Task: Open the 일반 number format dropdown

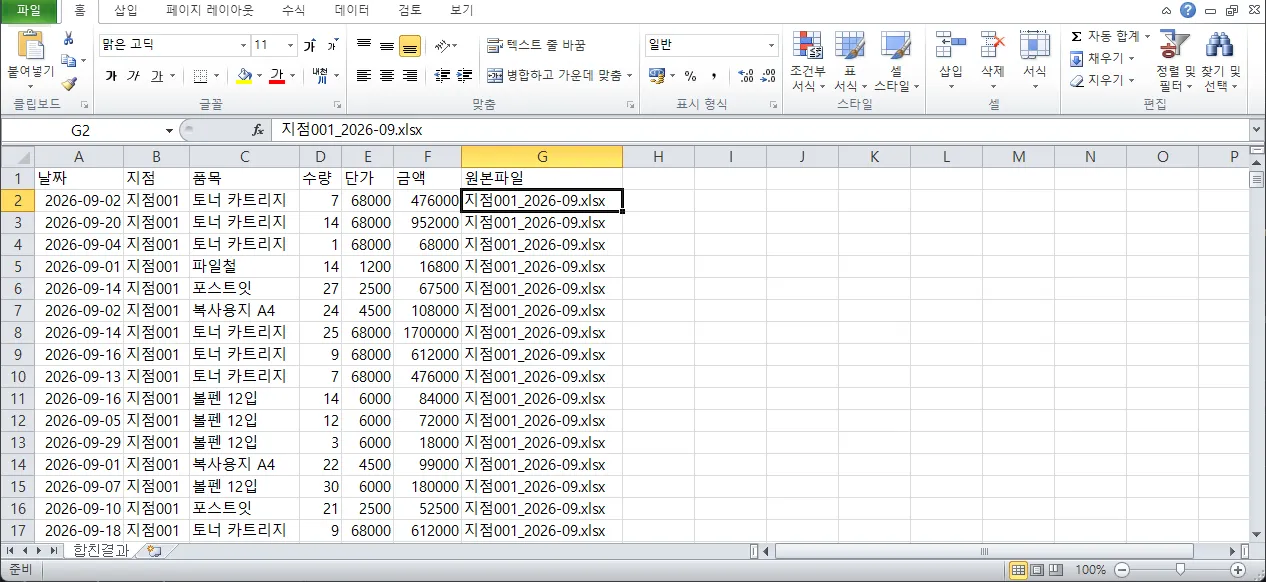Action: point(771,46)
